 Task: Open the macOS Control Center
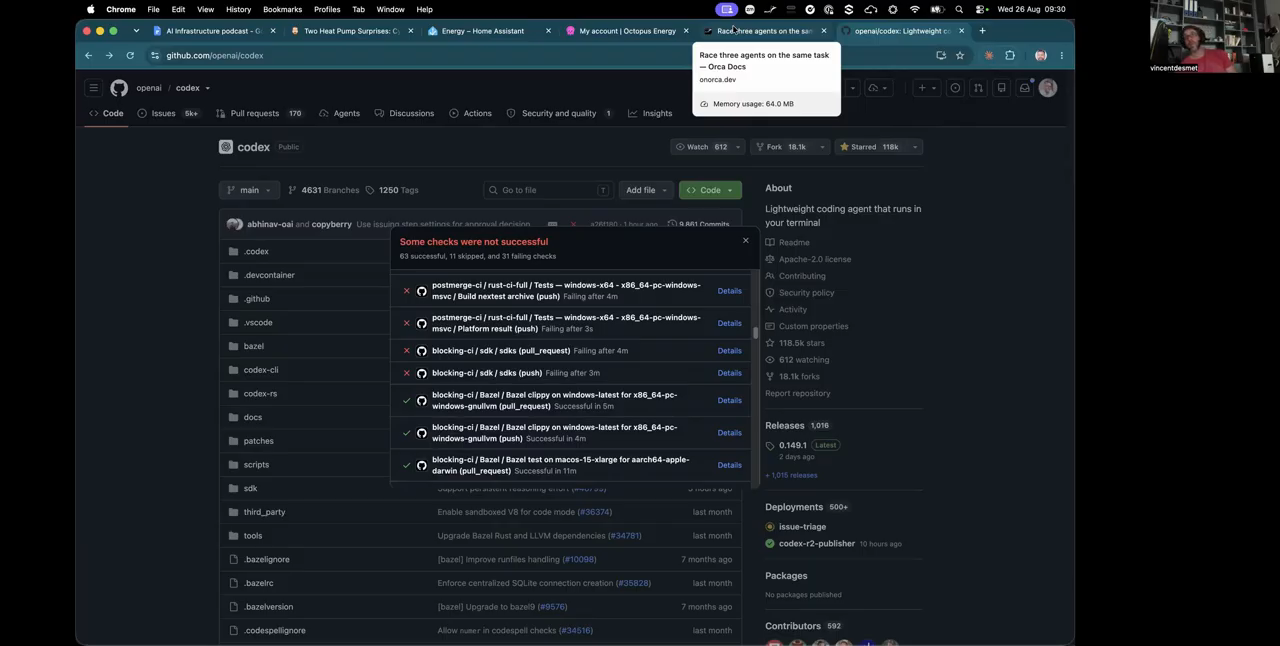point(981,9)
